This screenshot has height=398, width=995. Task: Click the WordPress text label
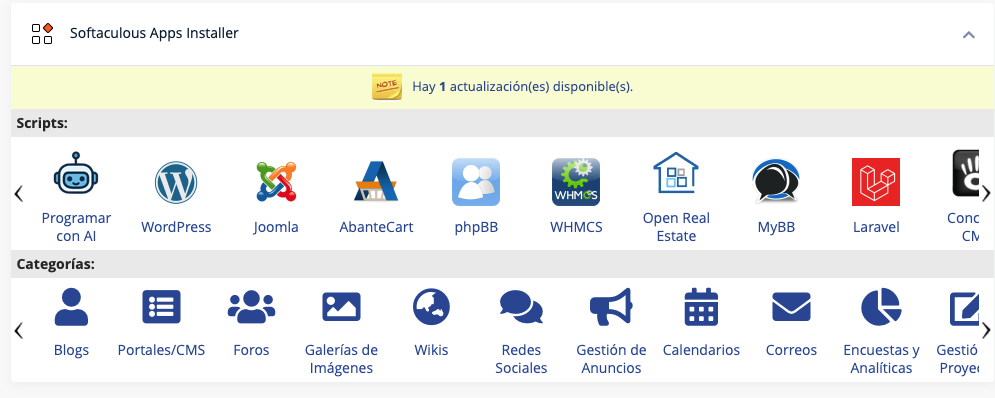(x=176, y=227)
